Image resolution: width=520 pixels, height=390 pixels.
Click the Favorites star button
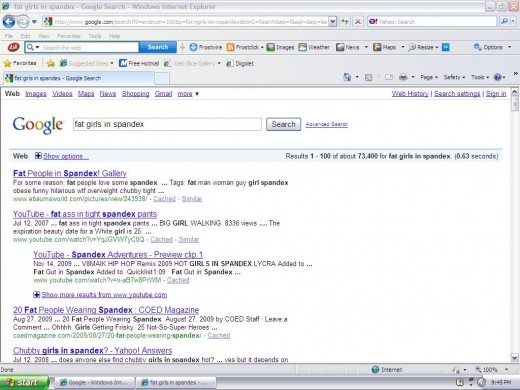tap(20, 63)
